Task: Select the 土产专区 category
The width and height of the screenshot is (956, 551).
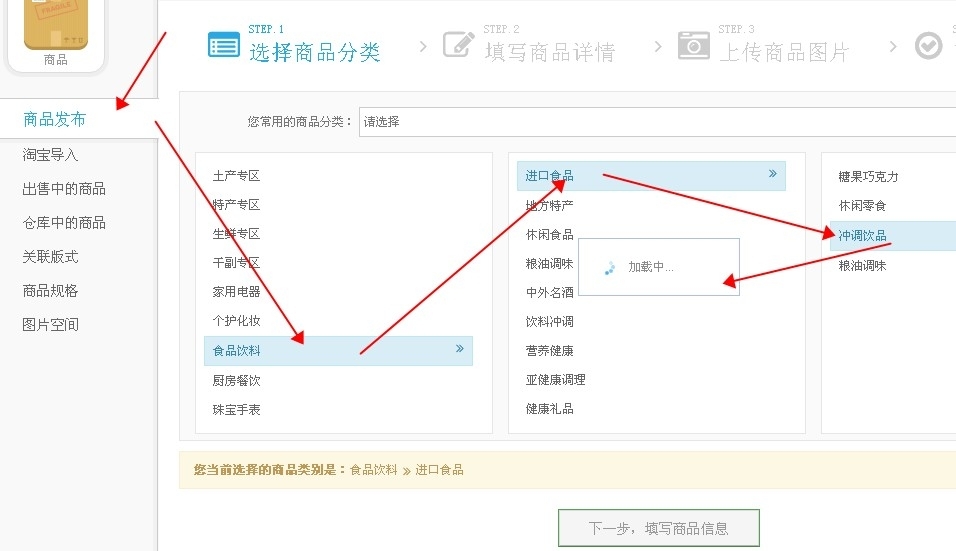Action: 236,176
